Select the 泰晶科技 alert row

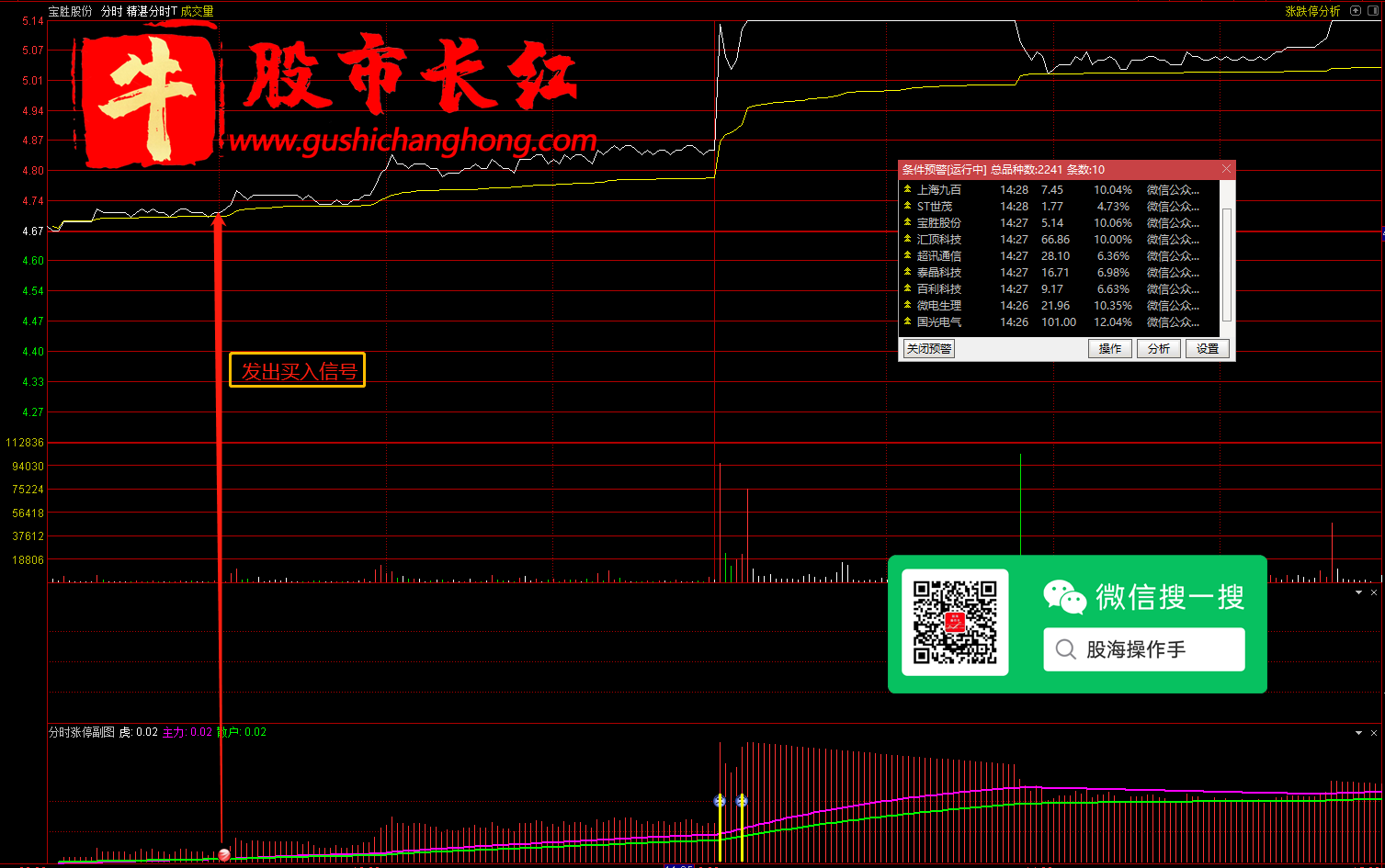(1061, 273)
